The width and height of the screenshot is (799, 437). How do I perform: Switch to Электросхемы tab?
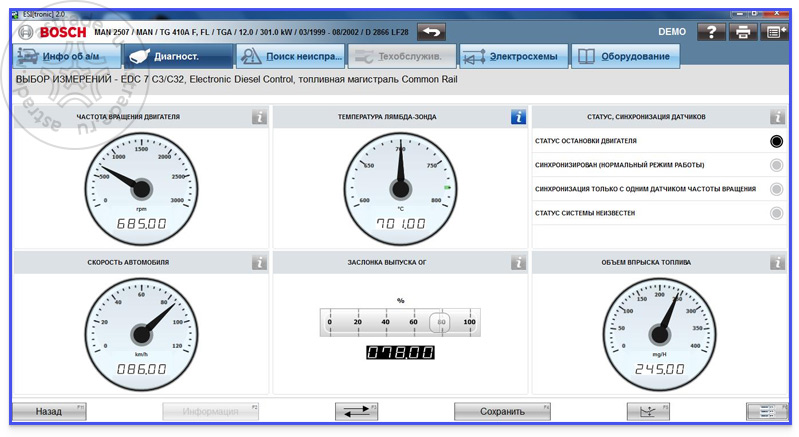click(514, 56)
